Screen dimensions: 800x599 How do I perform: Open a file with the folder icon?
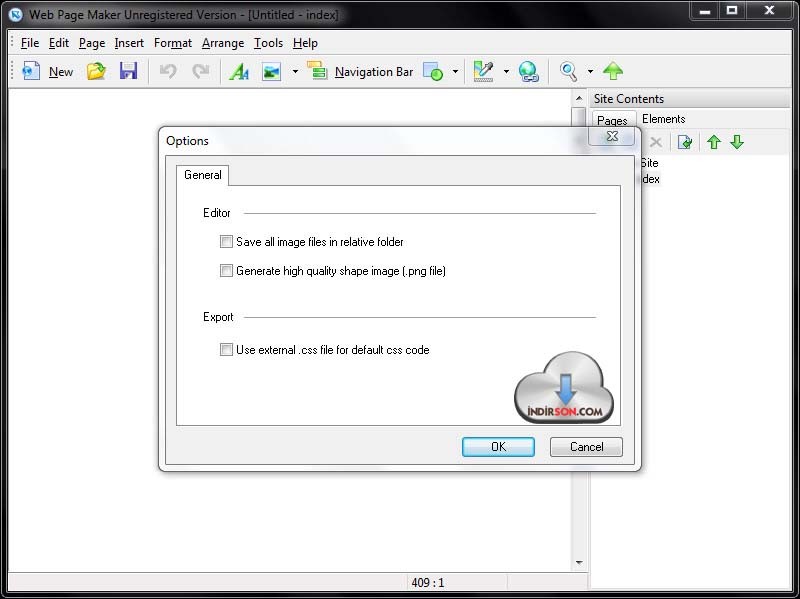click(96, 71)
